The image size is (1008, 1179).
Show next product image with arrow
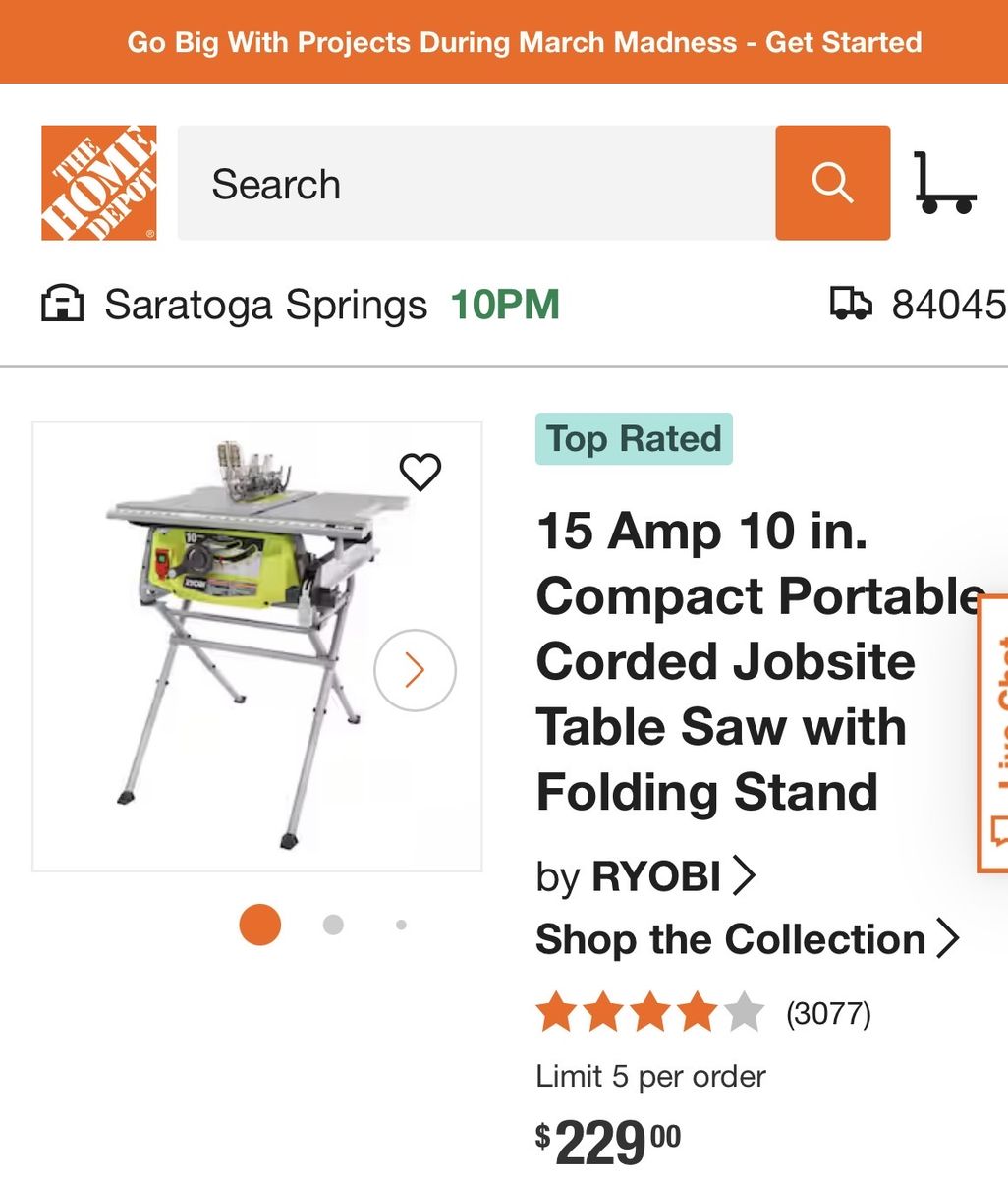click(415, 670)
